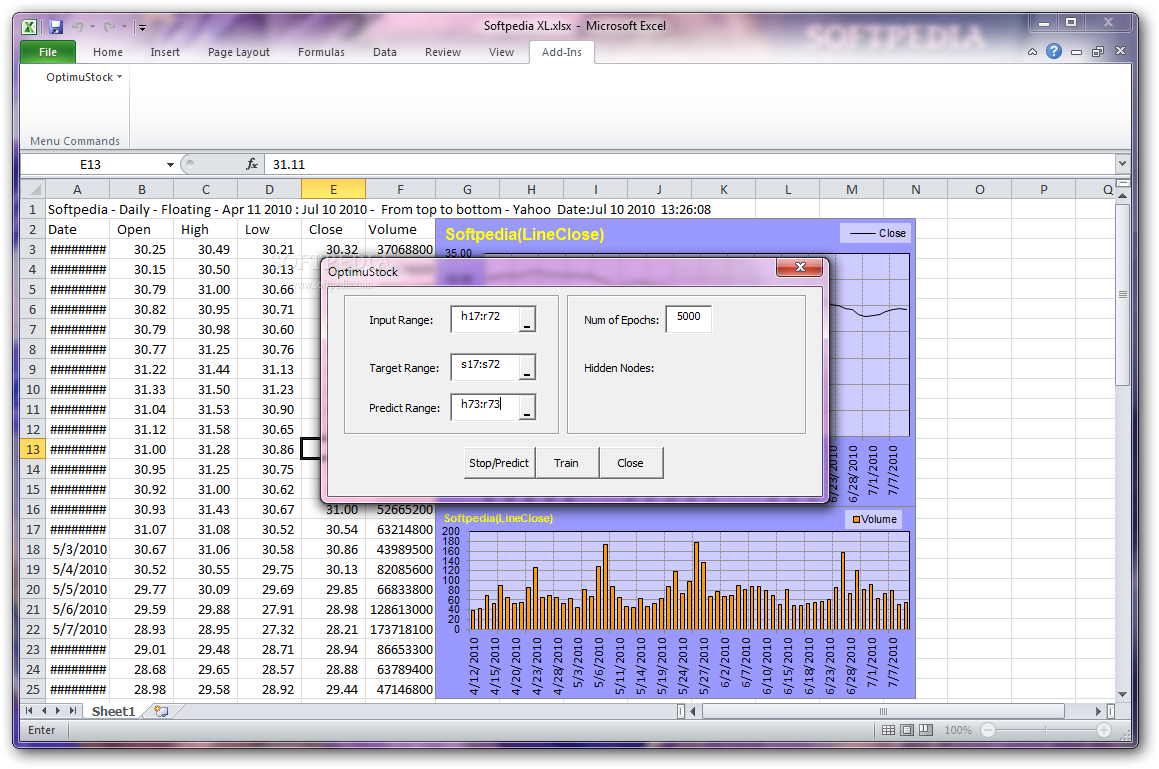
Task: Pick a range with Predict Range selector button
Action: pyautogui.click(x=527, y=407)
